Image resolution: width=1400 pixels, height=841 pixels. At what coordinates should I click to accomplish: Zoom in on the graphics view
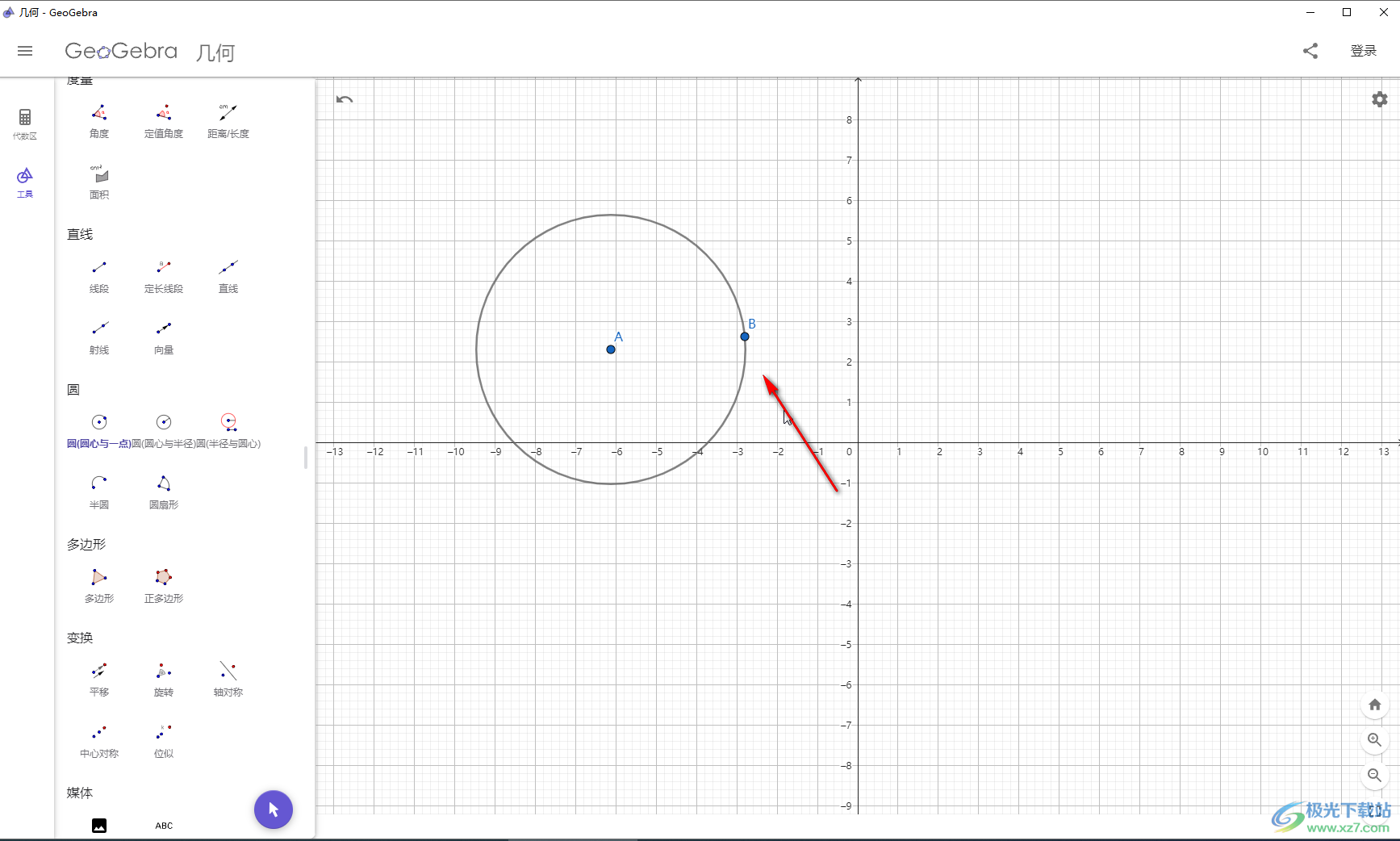pyautogui.click(x=1375, y=740)
